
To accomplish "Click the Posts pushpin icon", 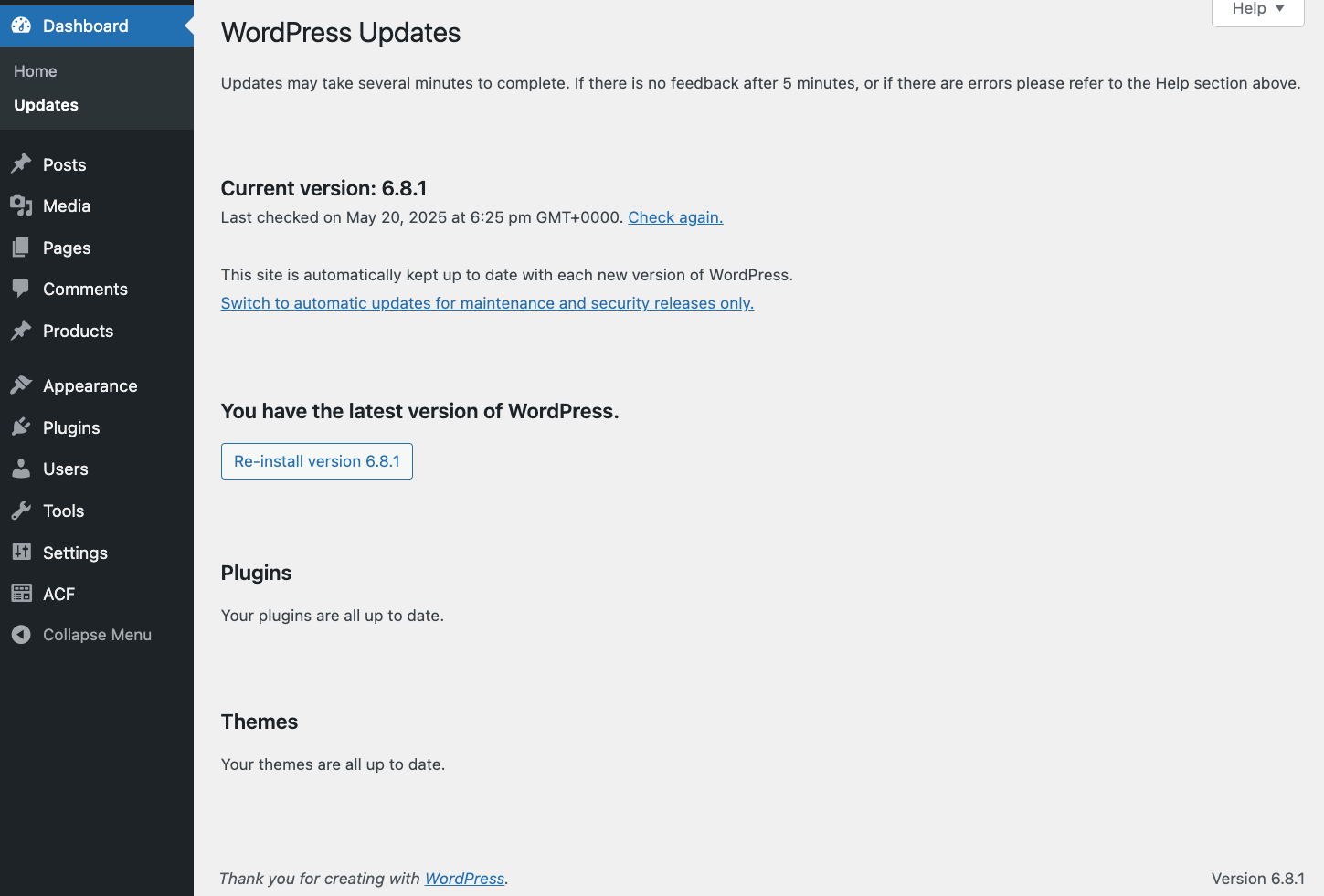I will (21, 164).
